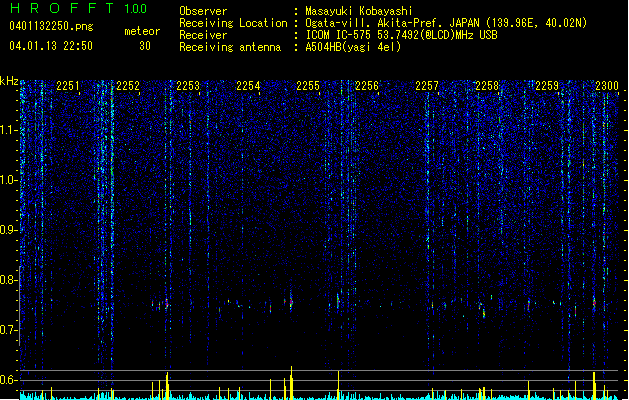Click the 0.7 kHz axis label
The image size is (629, 400).
click(8, 330)
